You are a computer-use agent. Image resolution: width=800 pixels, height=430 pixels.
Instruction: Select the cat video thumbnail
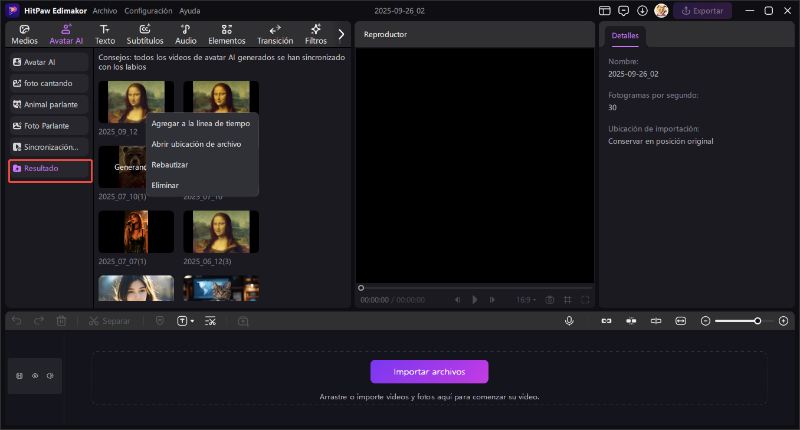(221, 288)
